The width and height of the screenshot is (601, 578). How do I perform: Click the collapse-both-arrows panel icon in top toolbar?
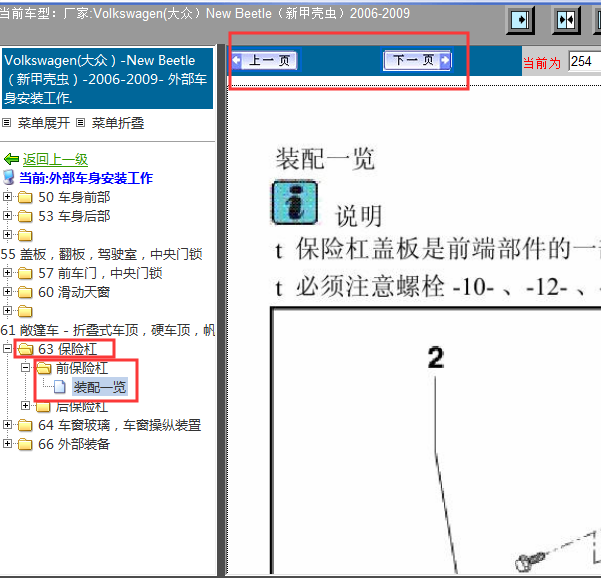(566, 20)
